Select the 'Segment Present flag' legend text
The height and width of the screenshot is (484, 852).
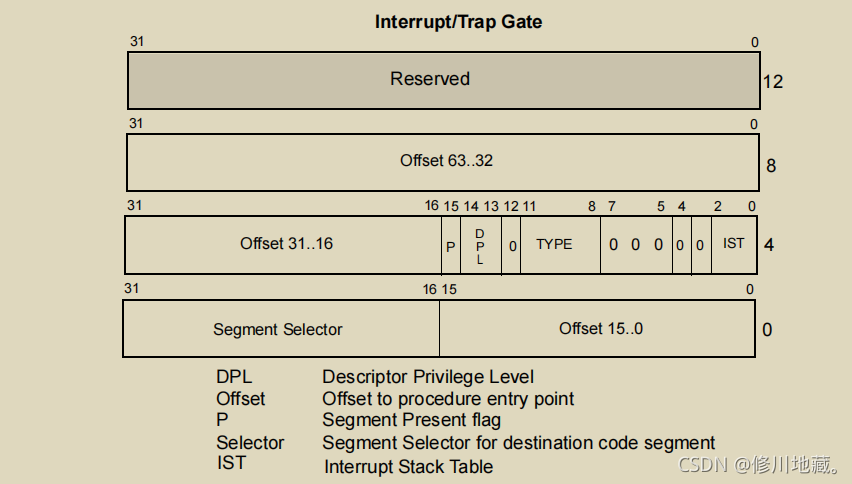point(411,420)
